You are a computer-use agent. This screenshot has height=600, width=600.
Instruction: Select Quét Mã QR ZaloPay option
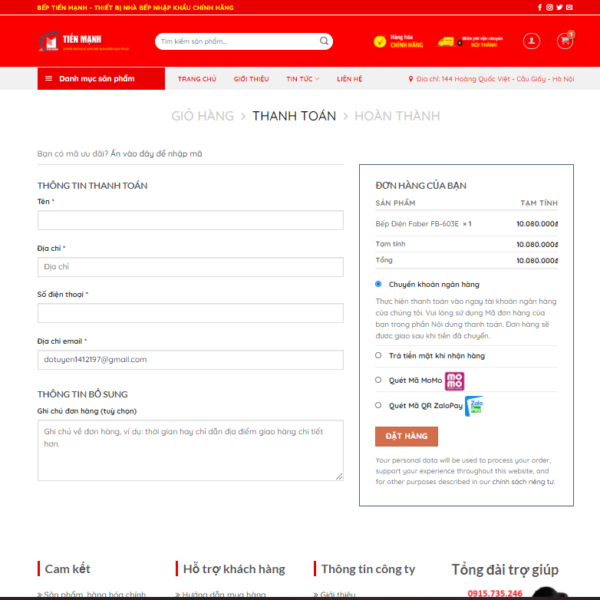378,405
